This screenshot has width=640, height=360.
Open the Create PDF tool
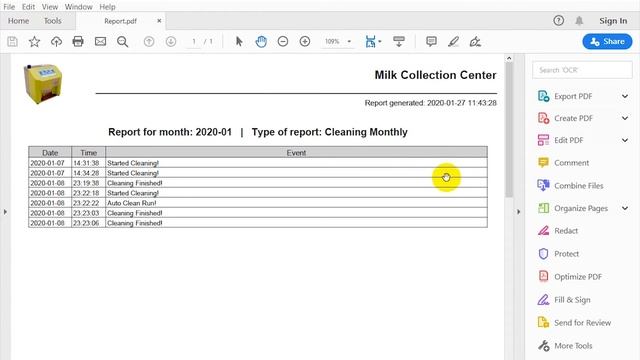click(x=573, y=118)
